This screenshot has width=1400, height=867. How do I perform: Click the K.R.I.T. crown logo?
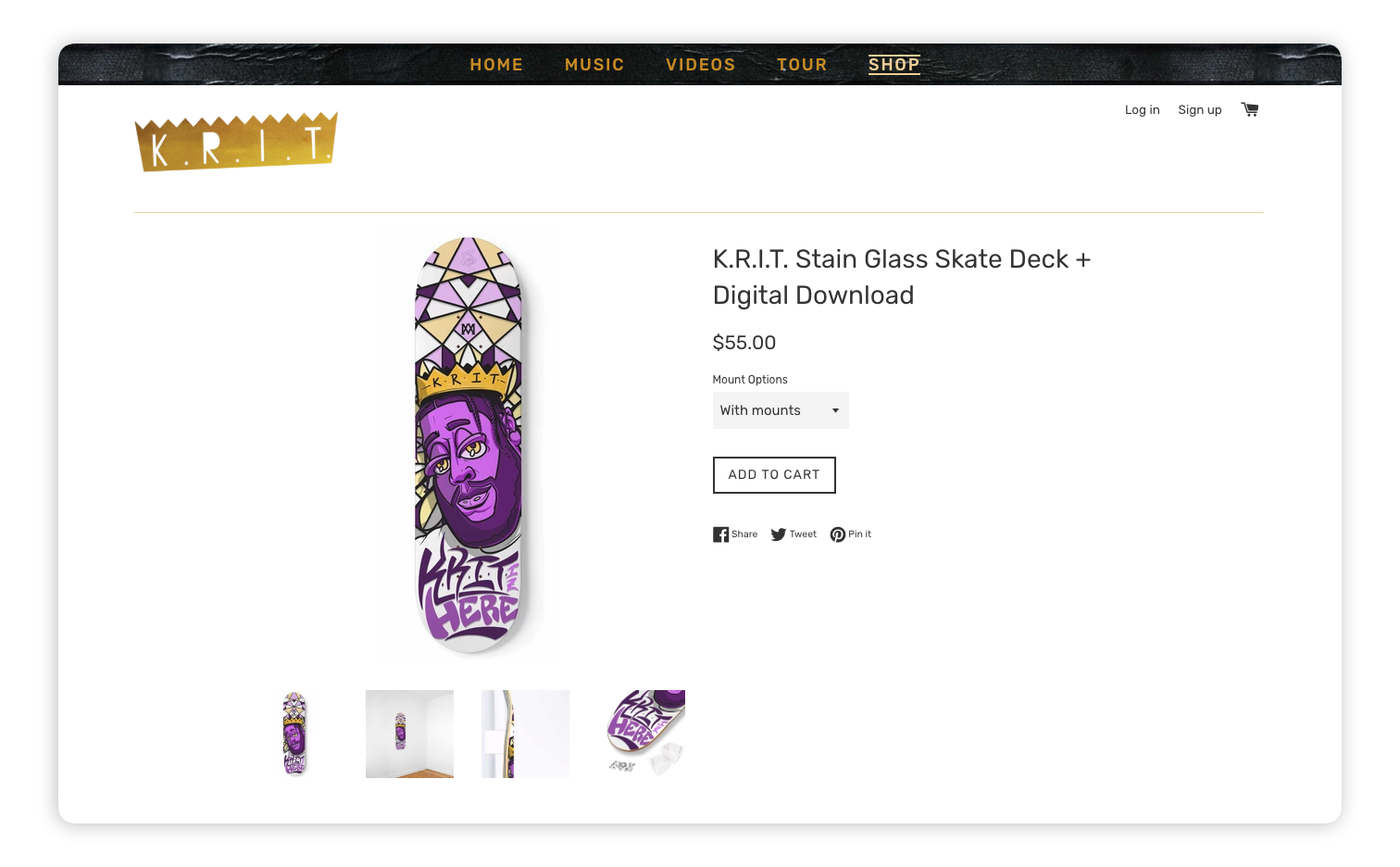(x=236, y=143)
